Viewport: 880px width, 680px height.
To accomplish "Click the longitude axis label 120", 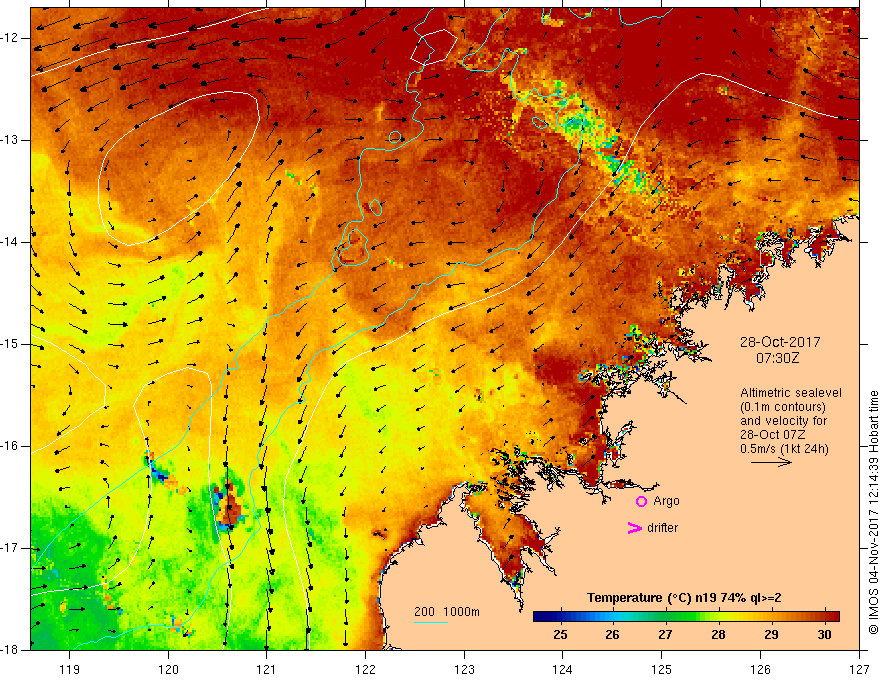I will [x=168, y=669].
